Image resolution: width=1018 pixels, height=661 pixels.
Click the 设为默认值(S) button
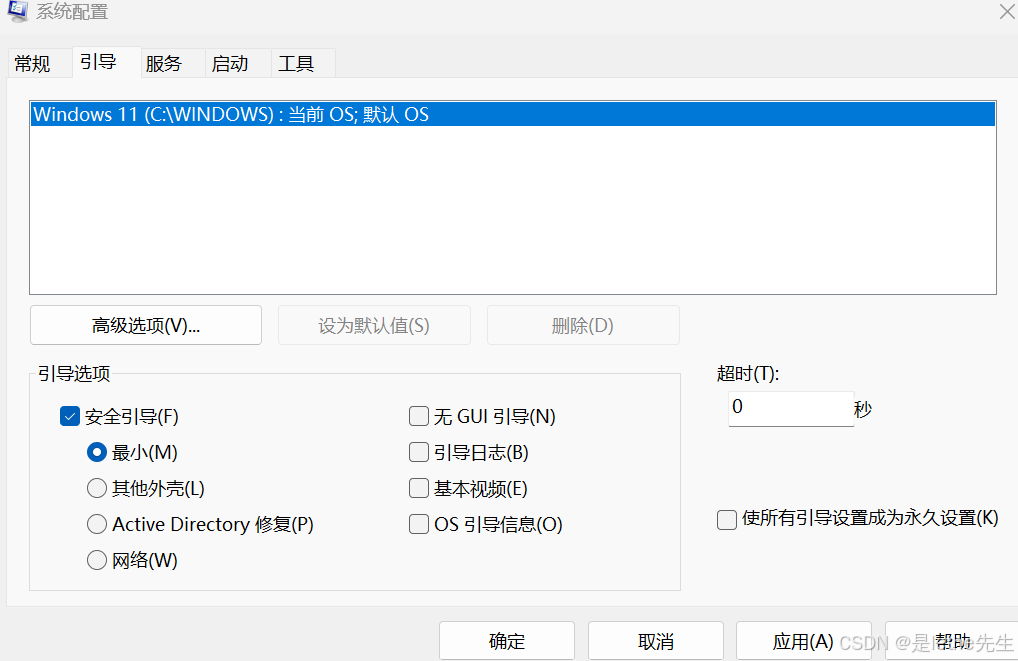(374, 325)
